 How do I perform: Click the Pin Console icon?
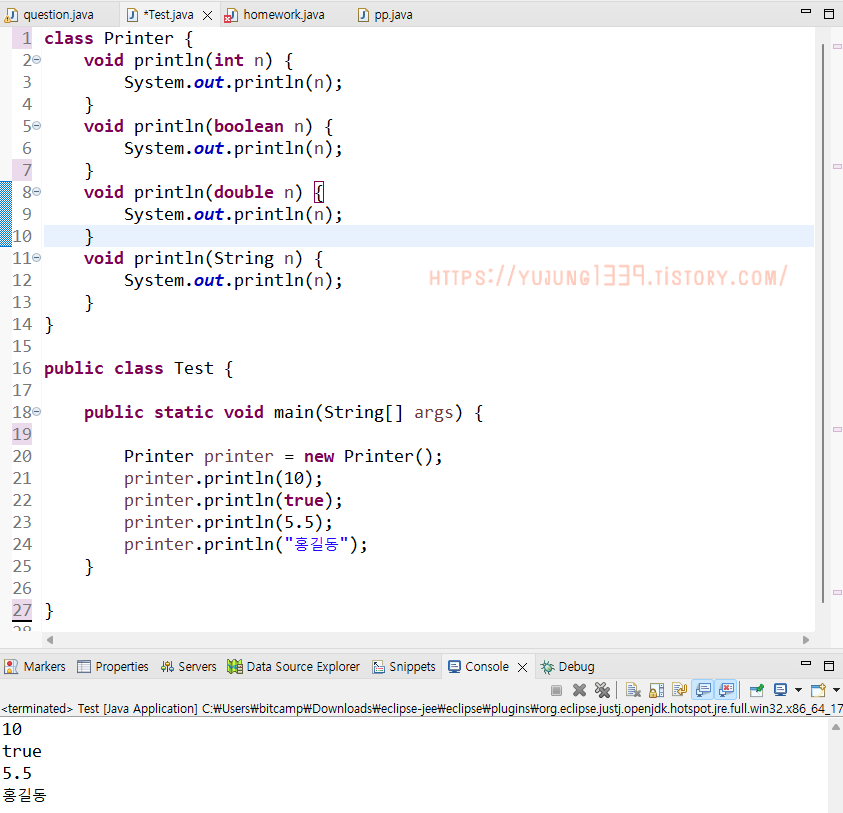pyautogui.click(x=757, y=690)
